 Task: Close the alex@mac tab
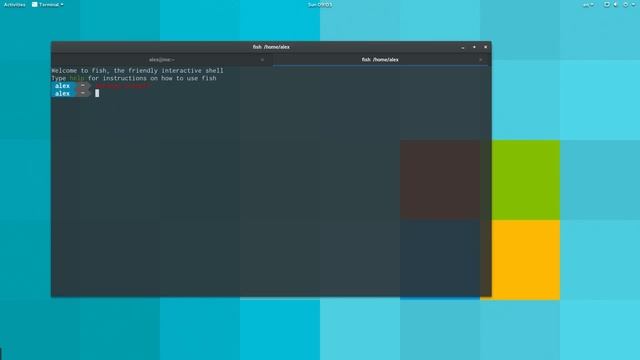pos(262,60)
